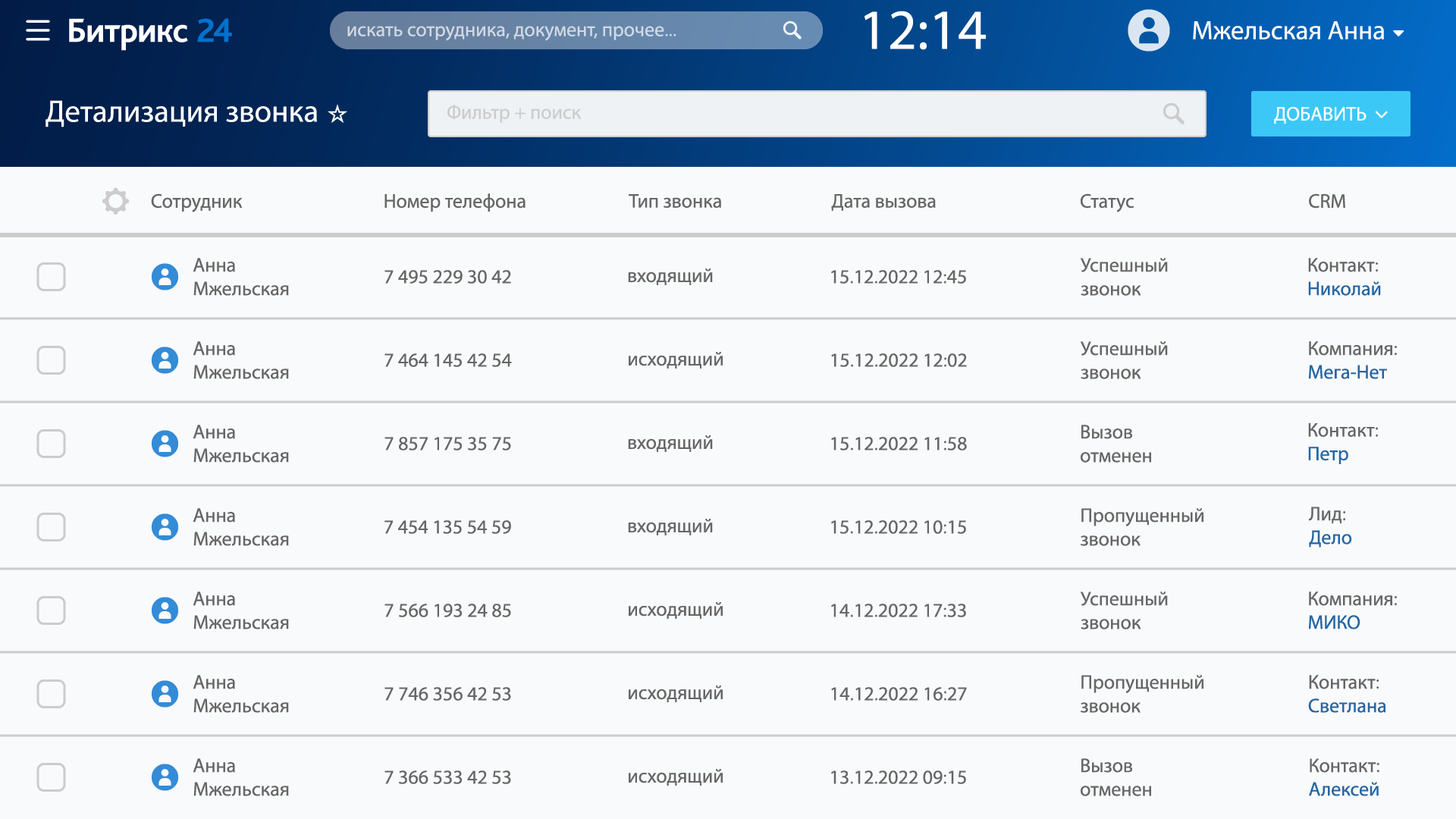Click the Статус column header
The height and width of the screenshot is (819, 1456).
(1106, 201)
